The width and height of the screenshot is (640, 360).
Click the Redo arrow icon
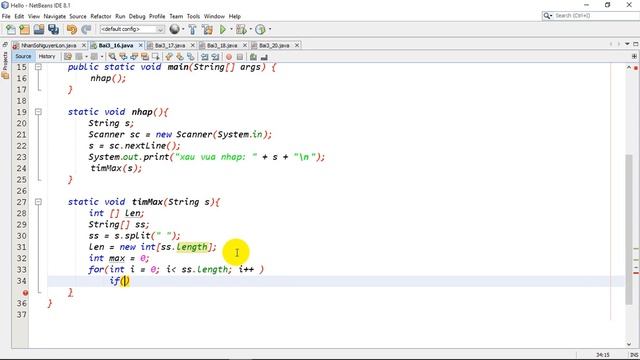(x=86, y=29)
